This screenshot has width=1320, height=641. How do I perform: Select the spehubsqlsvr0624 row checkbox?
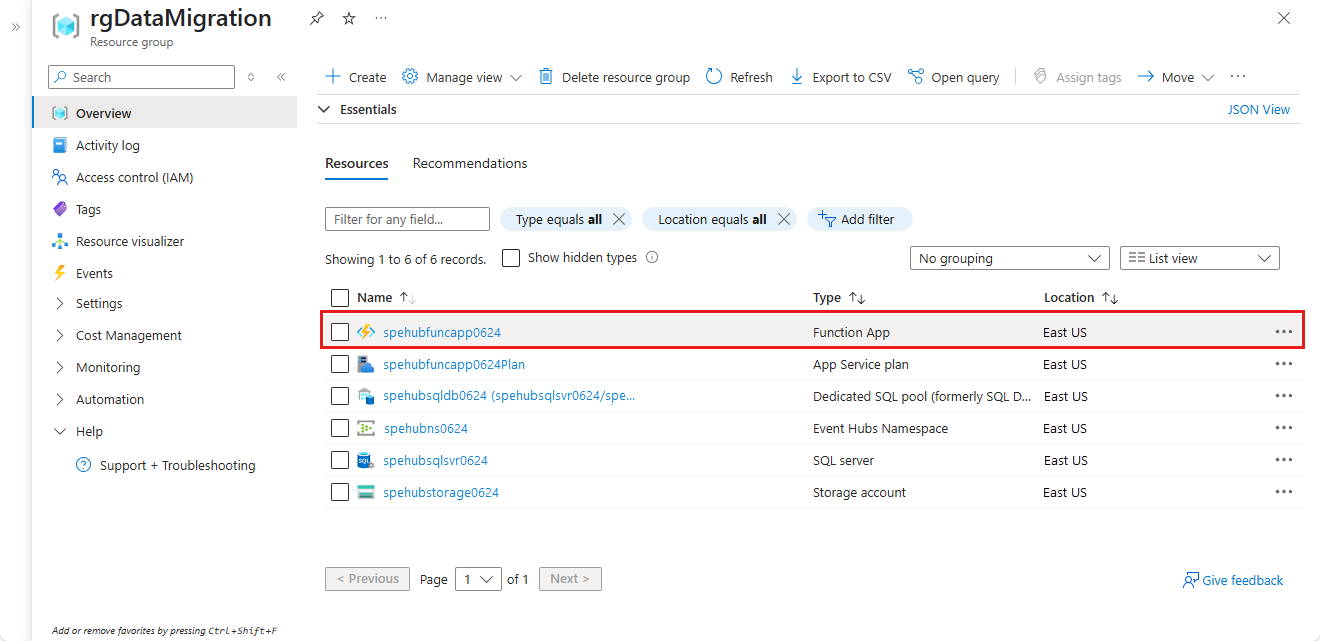tap(340, 460)
